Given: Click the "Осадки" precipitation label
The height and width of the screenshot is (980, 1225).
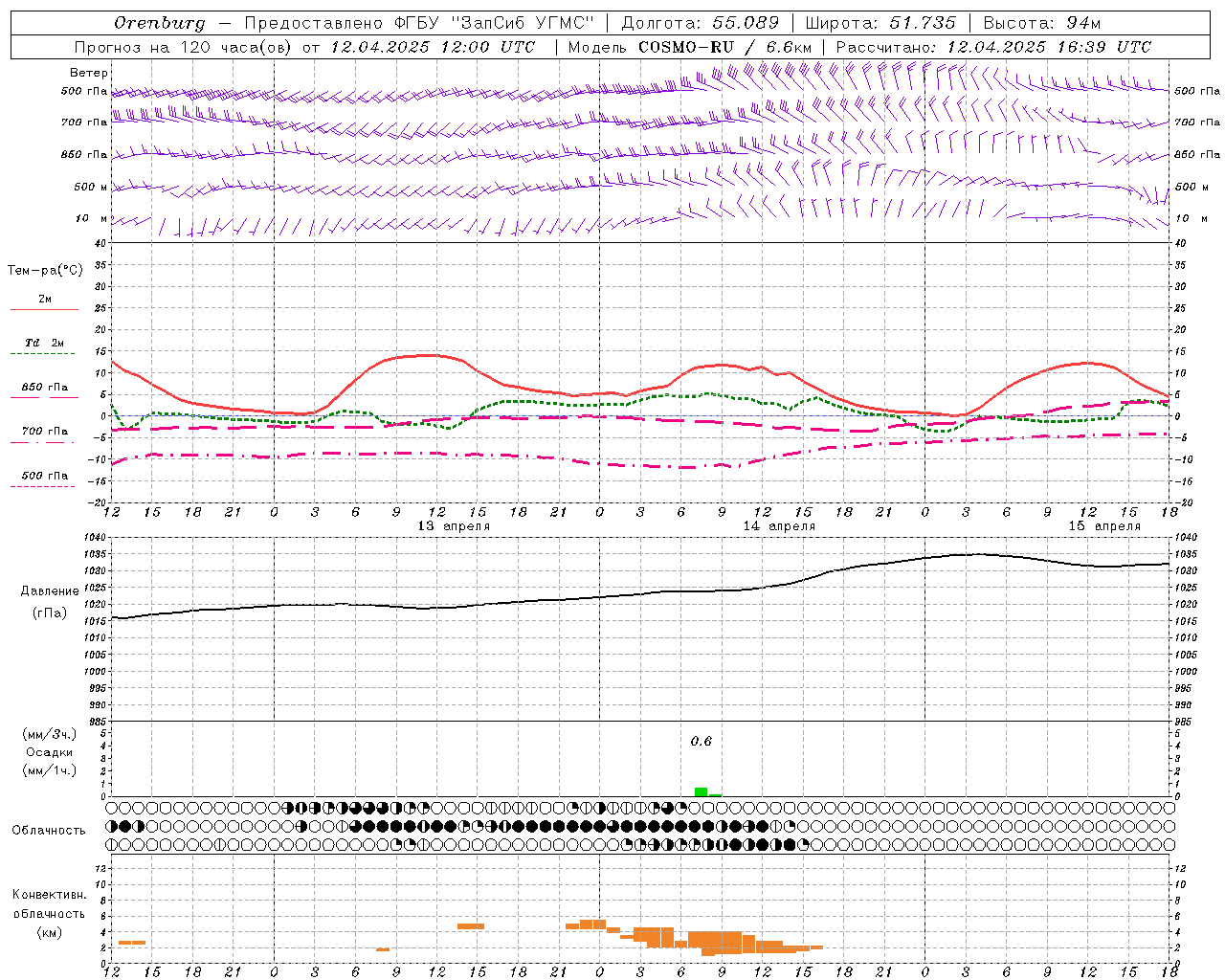Looking at the screenshot, I should [x=50, y=752].
